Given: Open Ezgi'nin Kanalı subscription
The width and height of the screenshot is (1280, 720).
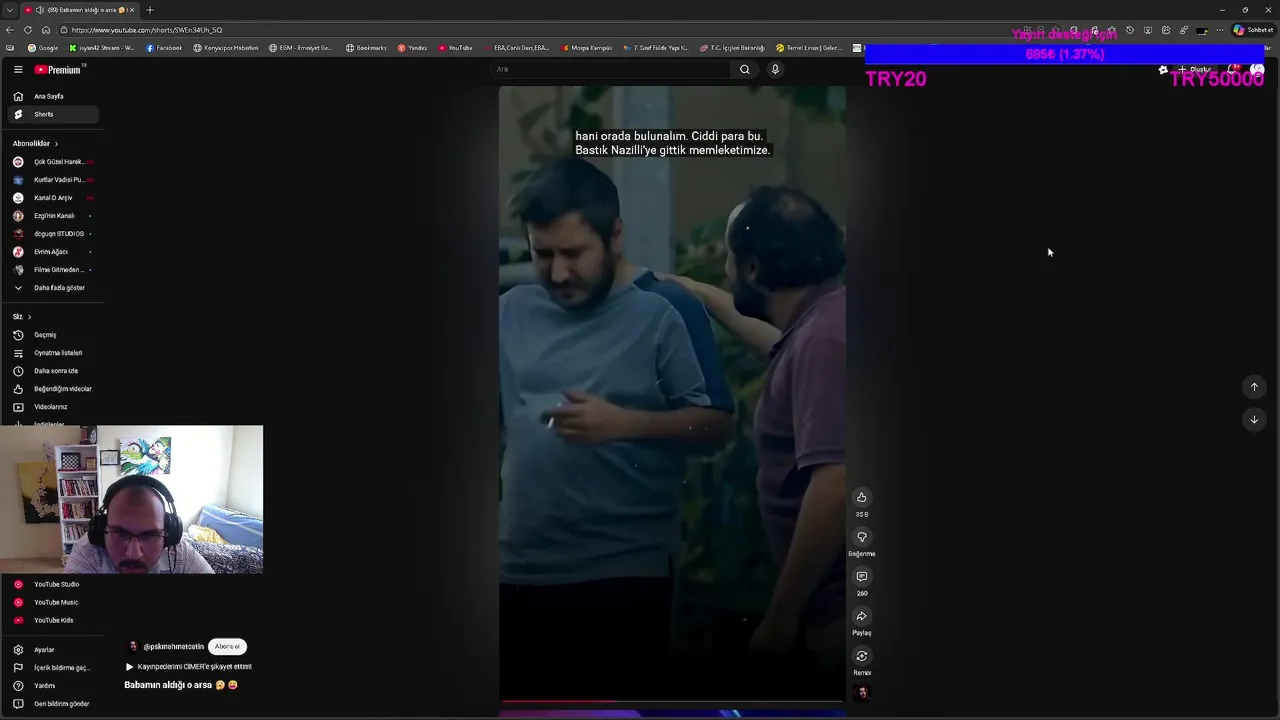Looking at the screenshot, I should [52, 216].
